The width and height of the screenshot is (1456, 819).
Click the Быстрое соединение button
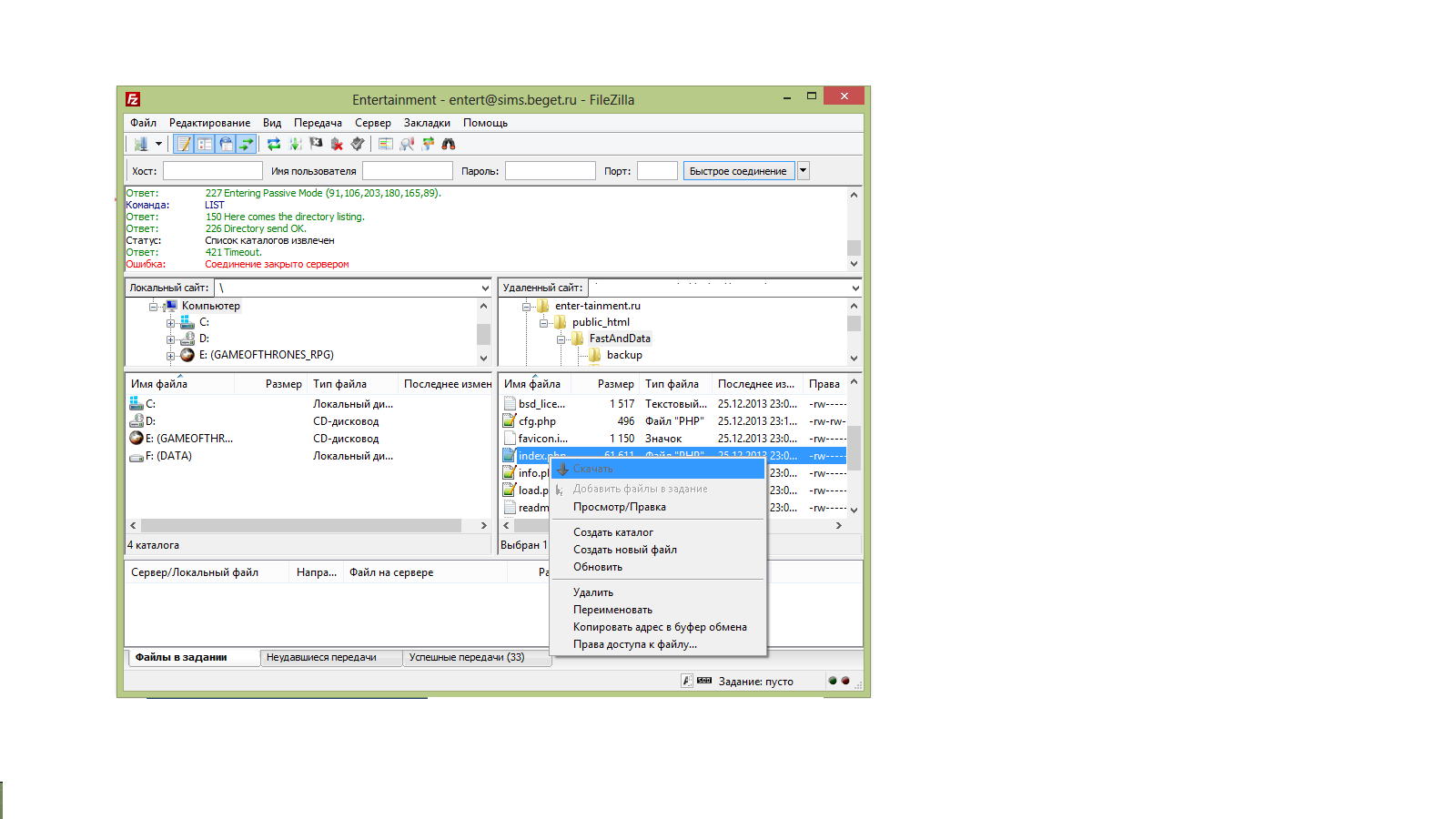738,170
